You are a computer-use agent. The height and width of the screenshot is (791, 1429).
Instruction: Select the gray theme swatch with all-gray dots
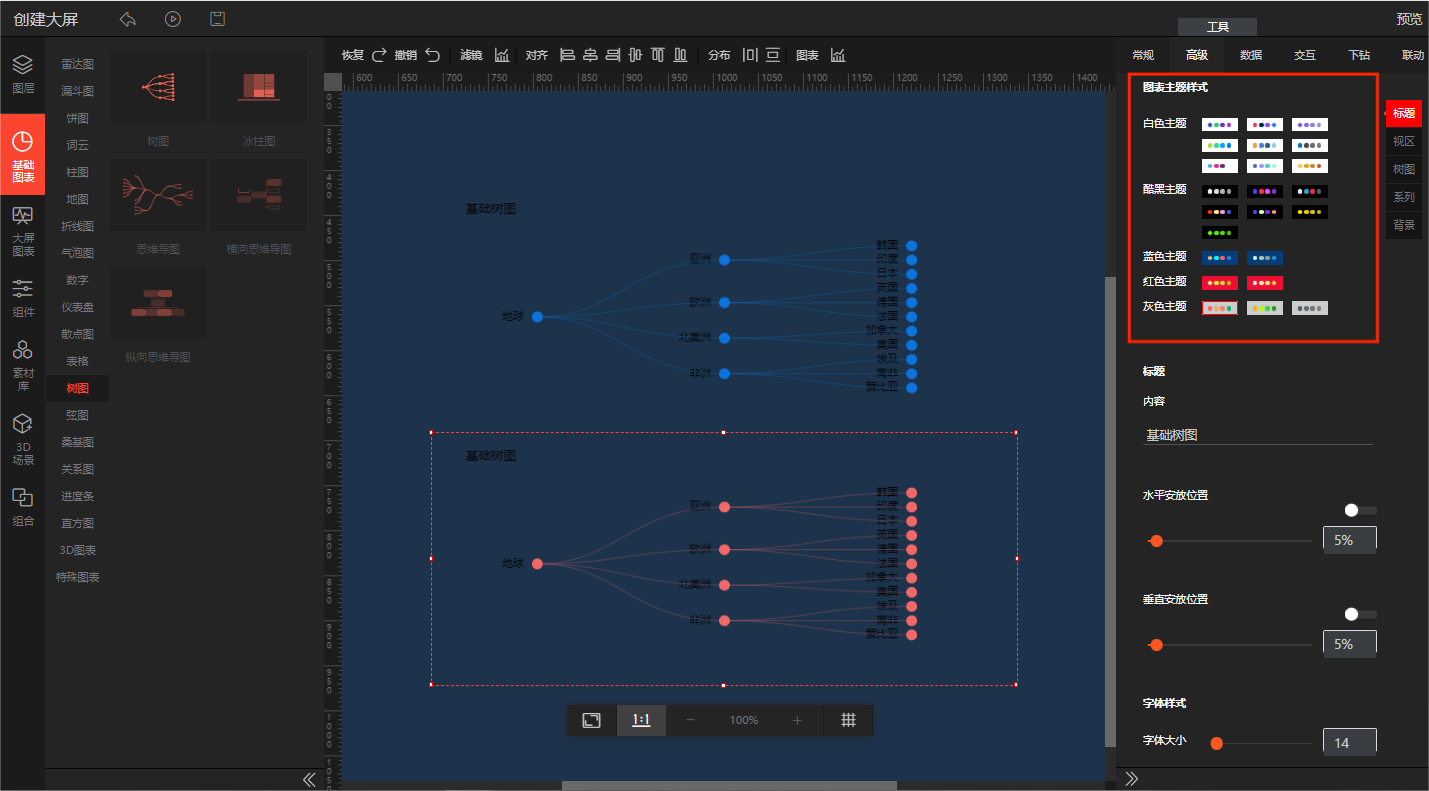click(1310, 308)
